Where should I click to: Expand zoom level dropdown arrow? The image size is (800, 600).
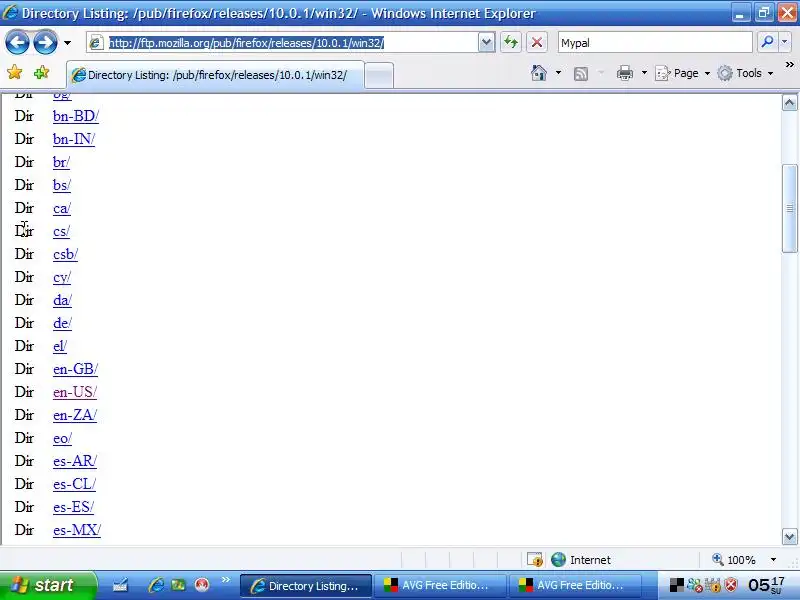773,560
